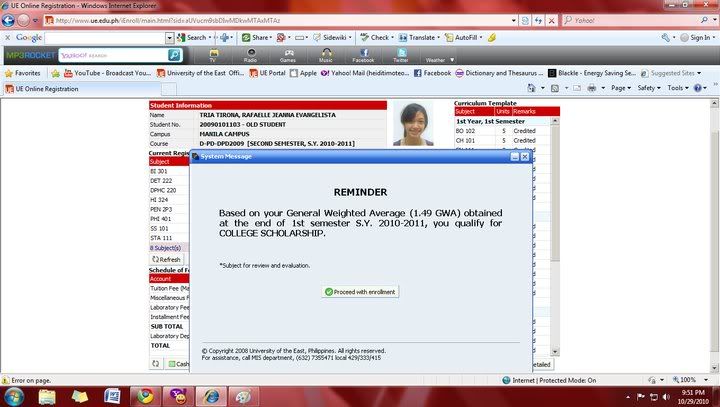720x407 pixels.
Task: Open Twitter in MP3 Rocket toolbar
Action: point(401,55)
